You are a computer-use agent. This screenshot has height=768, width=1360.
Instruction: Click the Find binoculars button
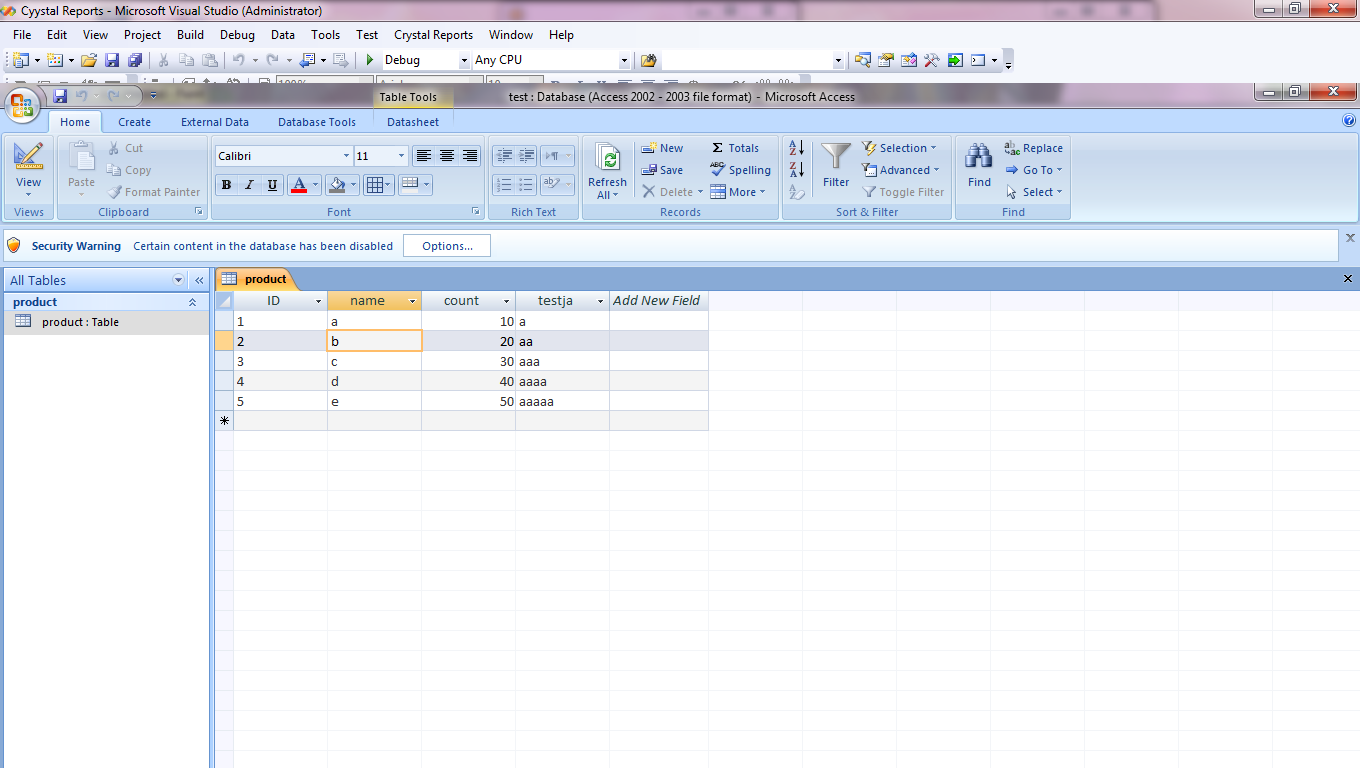979,166
